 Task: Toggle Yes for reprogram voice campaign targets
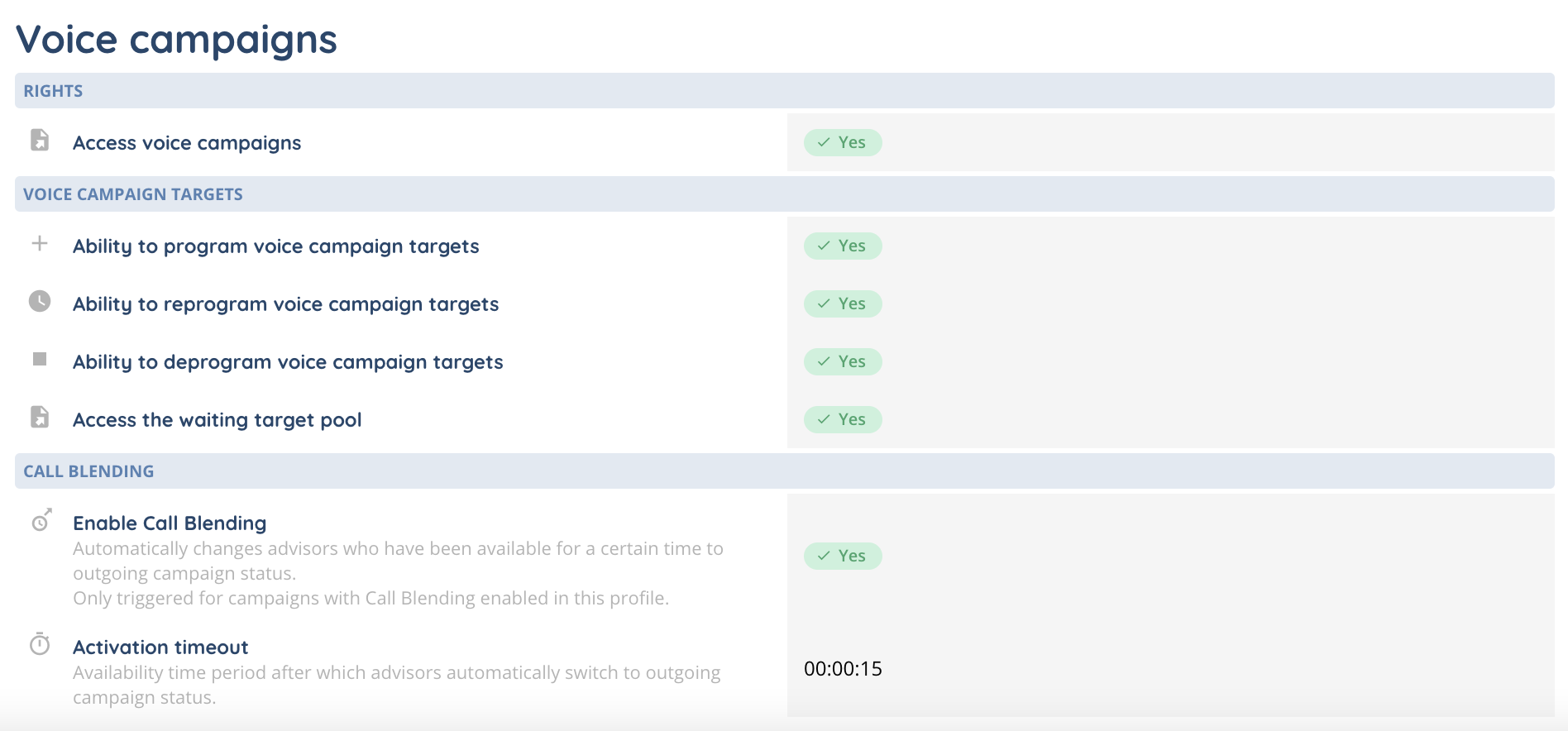pyautogui.click(x=843, y=303)
